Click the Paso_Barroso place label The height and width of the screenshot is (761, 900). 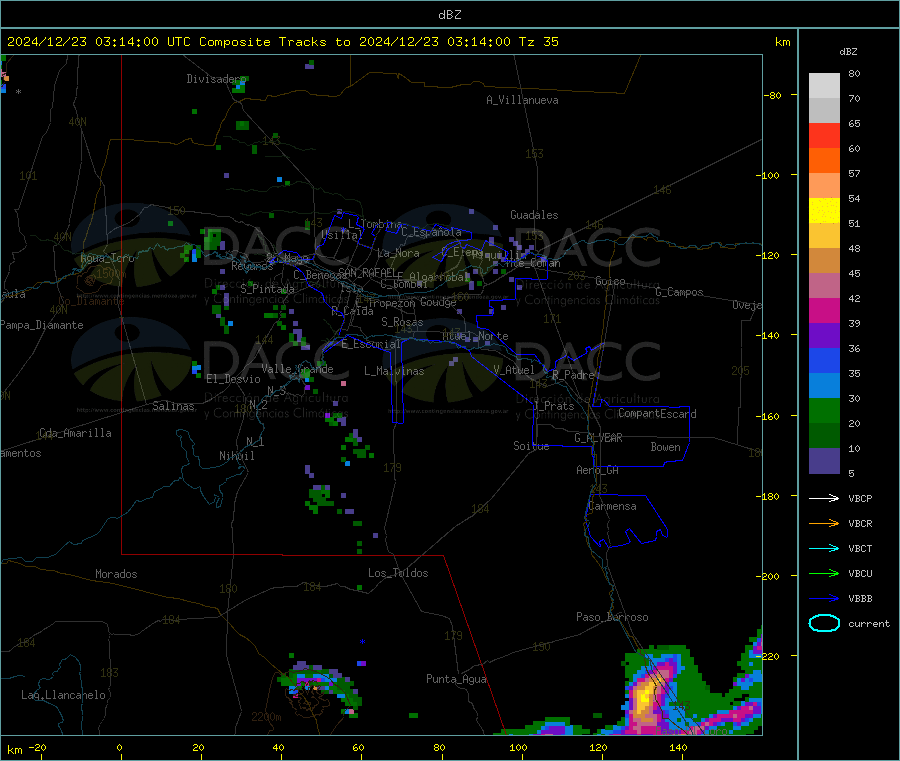(612, 617)
